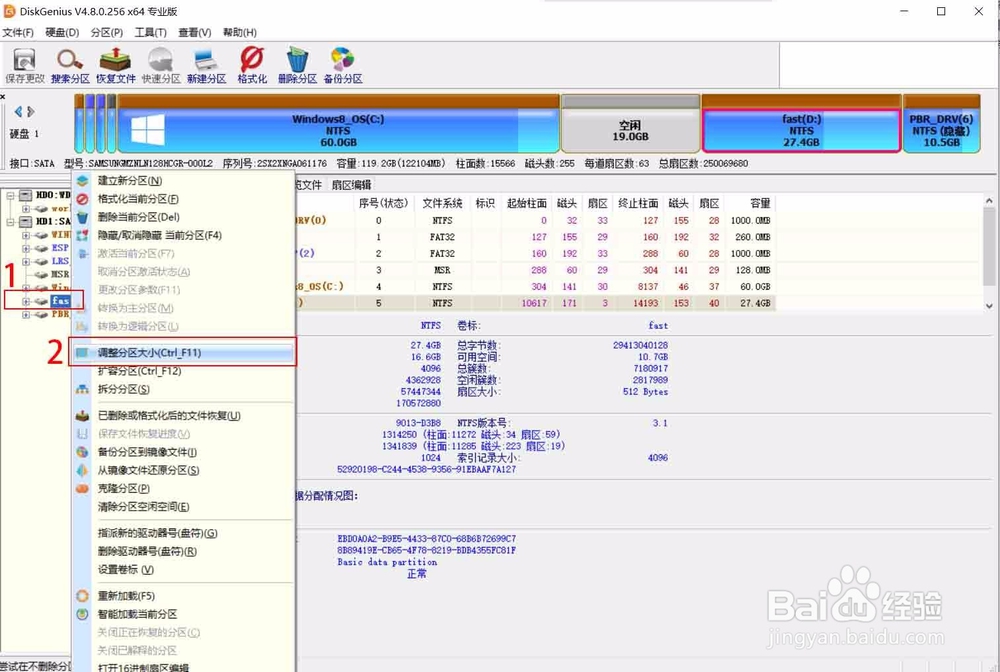Click the 恢复文件 file recovery icon

[115, 62]
